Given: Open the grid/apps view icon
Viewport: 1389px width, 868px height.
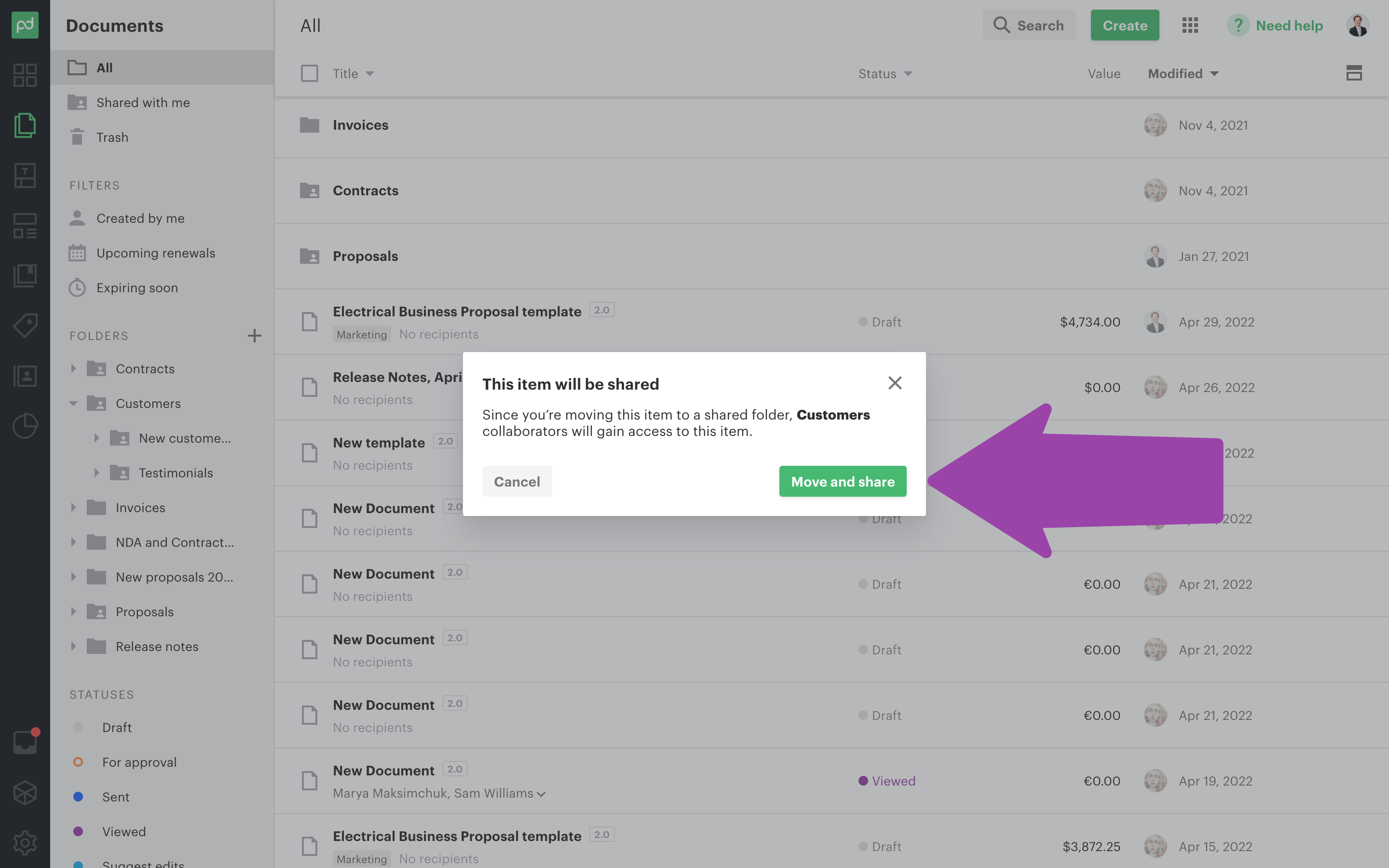Looking at the screenshot, I should coord(1190,25).
